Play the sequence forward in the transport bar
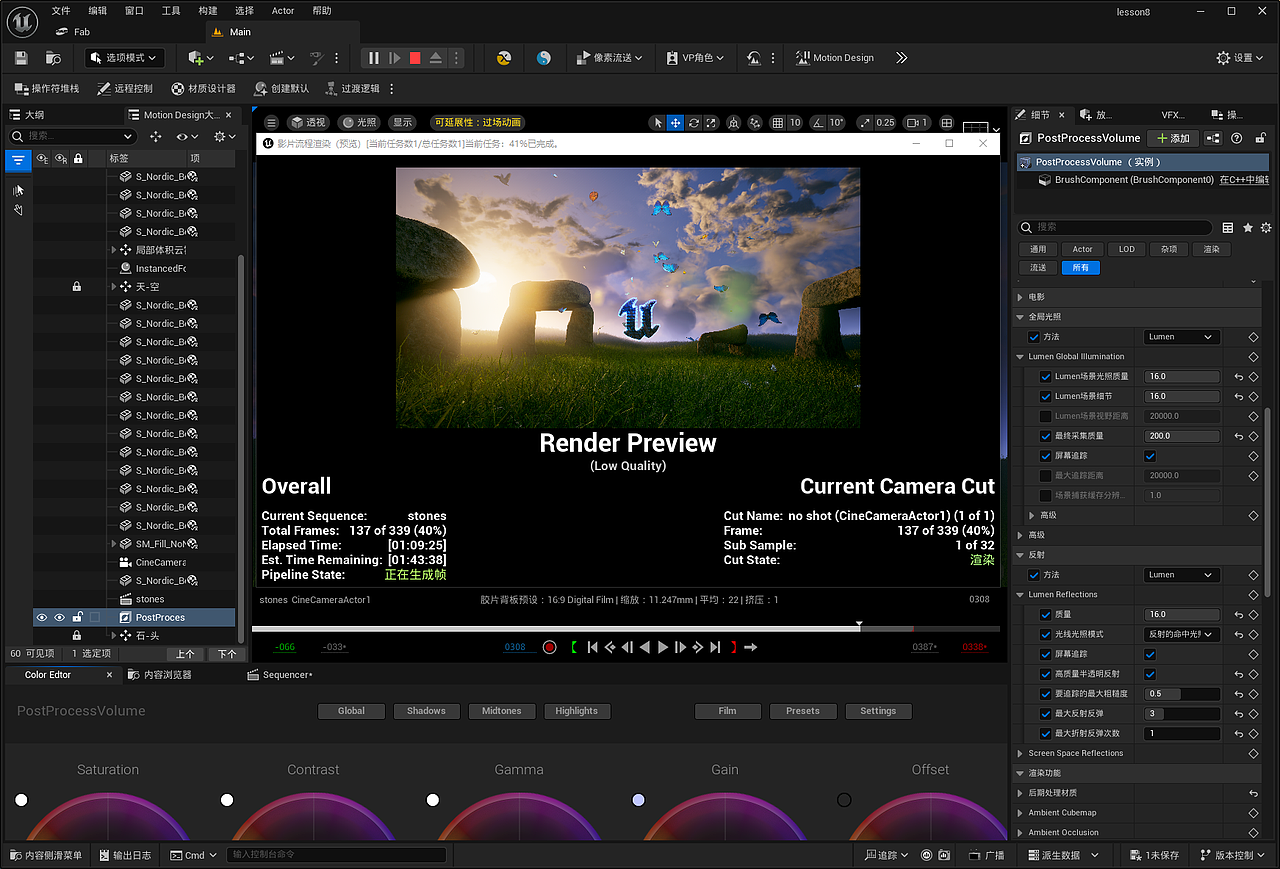The image size is (1280, 869). [x=662, y=647]
